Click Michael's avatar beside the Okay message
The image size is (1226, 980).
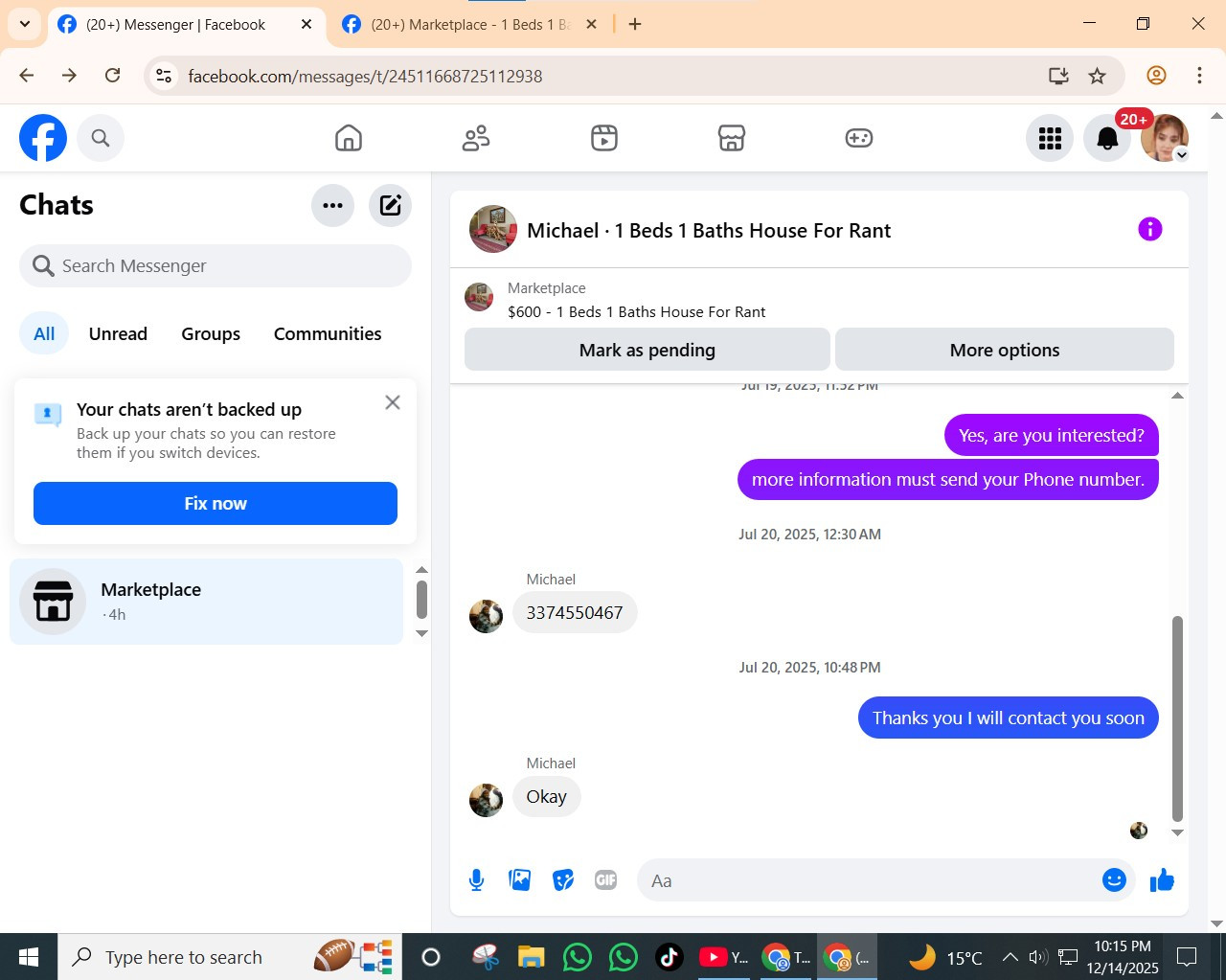(486, 800)
